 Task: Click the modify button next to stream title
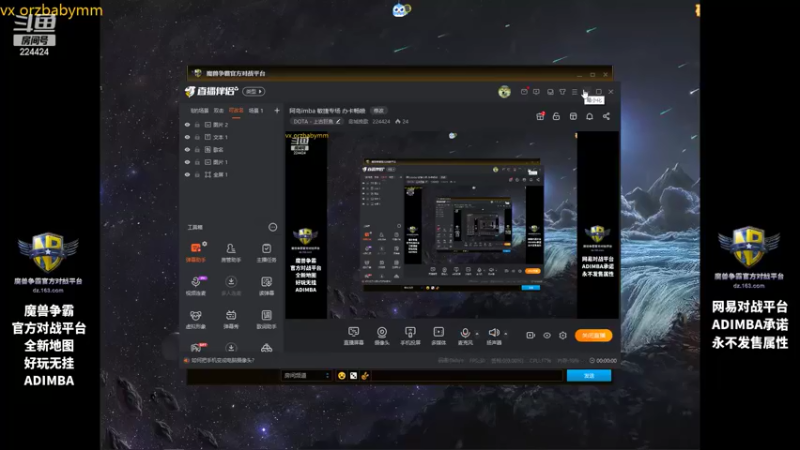379,110
